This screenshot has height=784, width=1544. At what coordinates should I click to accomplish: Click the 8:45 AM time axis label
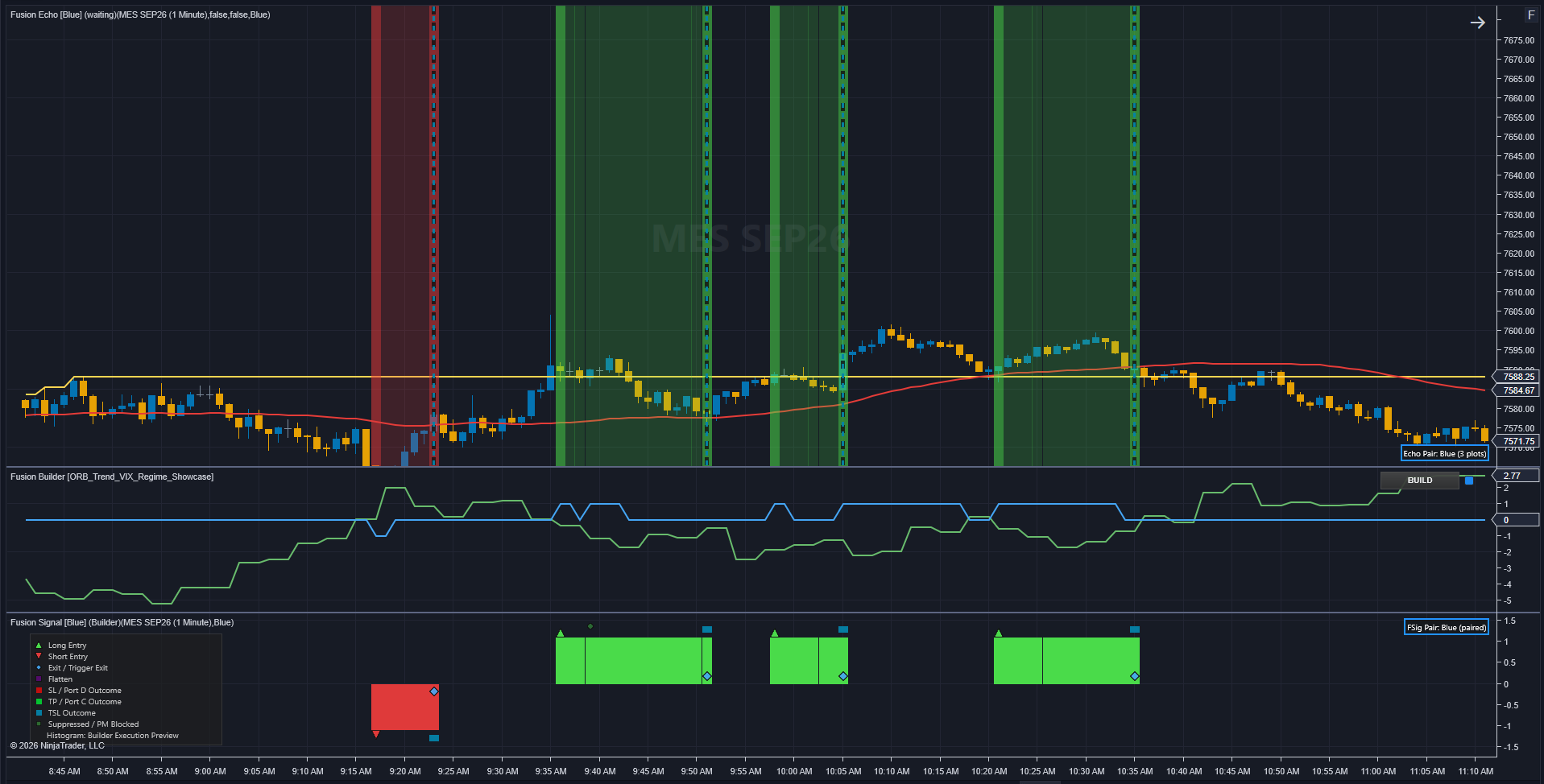[x=64, y=771]
